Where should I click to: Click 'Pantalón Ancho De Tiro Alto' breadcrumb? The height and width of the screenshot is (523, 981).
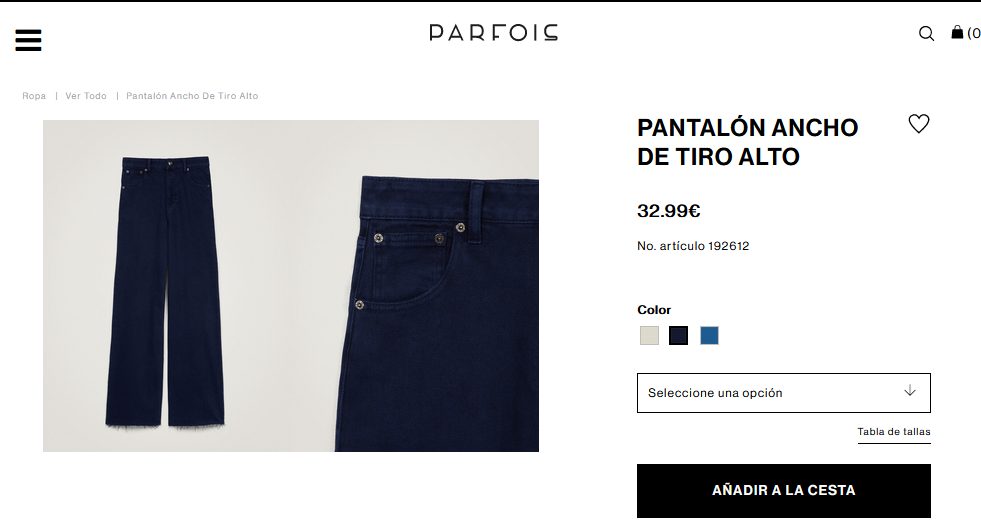pyautogui.click(x=192, y=96)
